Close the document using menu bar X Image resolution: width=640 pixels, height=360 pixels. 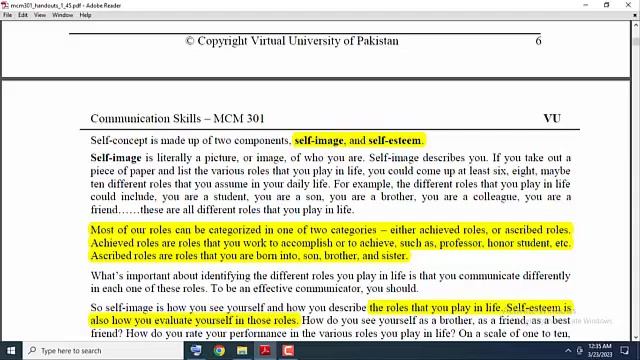point(635,15)
